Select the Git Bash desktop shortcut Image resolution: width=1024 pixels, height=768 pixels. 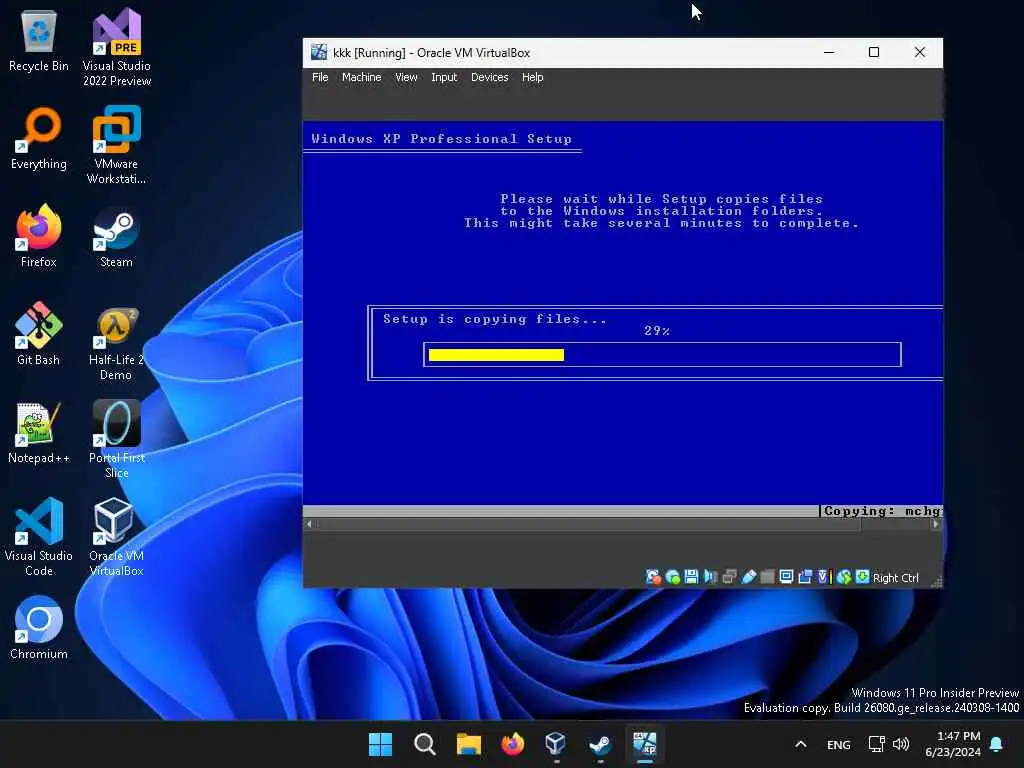tap(39, 334)
